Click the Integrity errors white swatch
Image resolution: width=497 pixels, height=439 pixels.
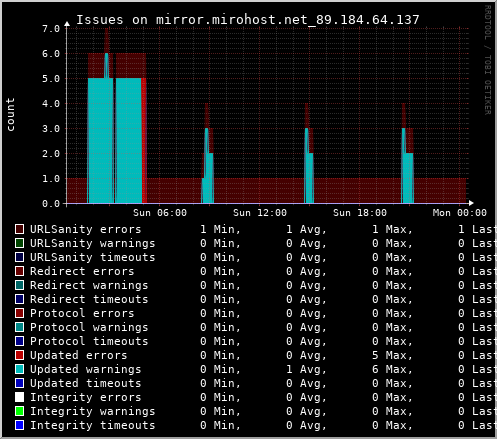click(19, 397)
